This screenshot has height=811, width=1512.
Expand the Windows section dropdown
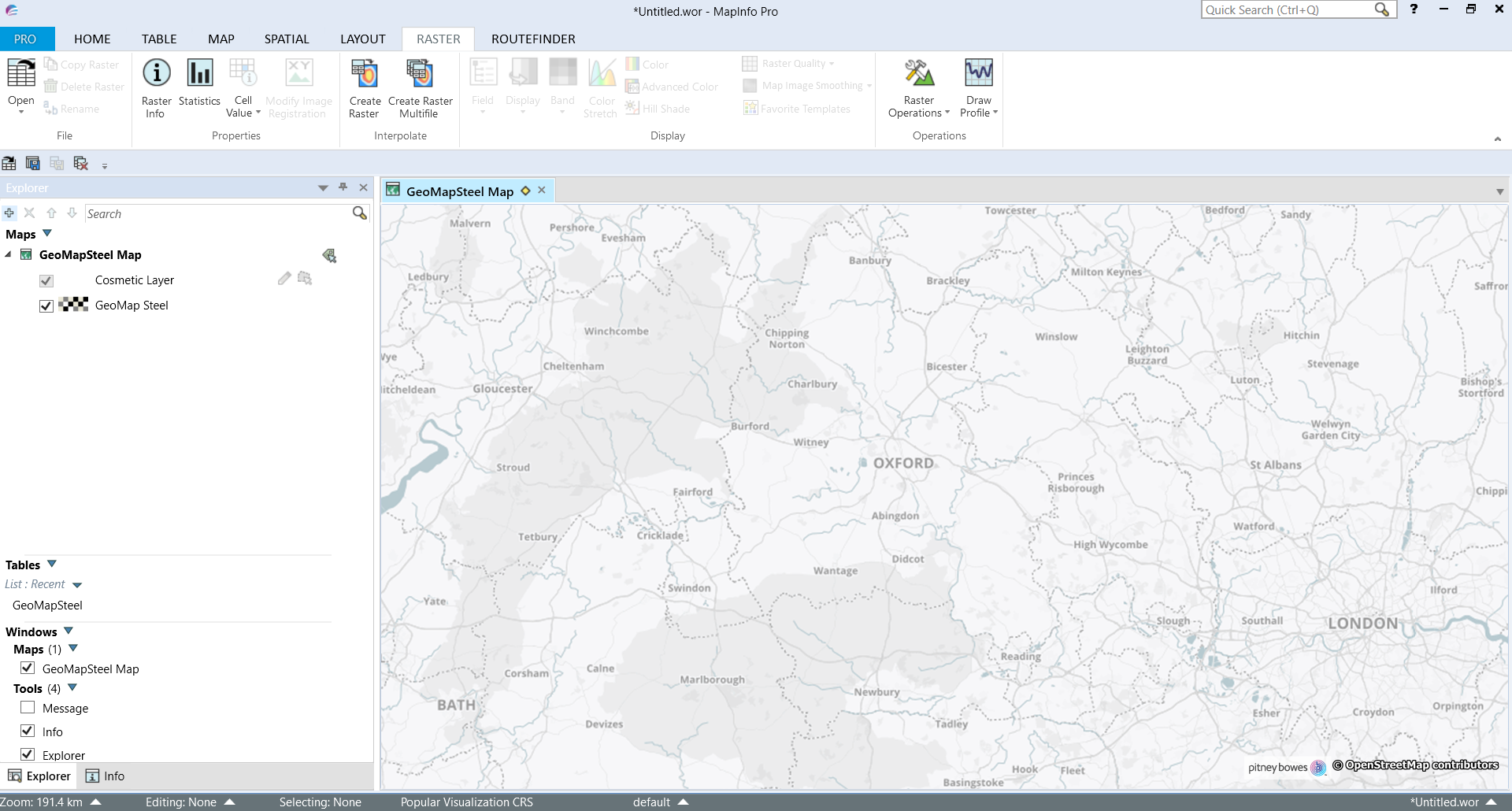(x=69, y=631)
